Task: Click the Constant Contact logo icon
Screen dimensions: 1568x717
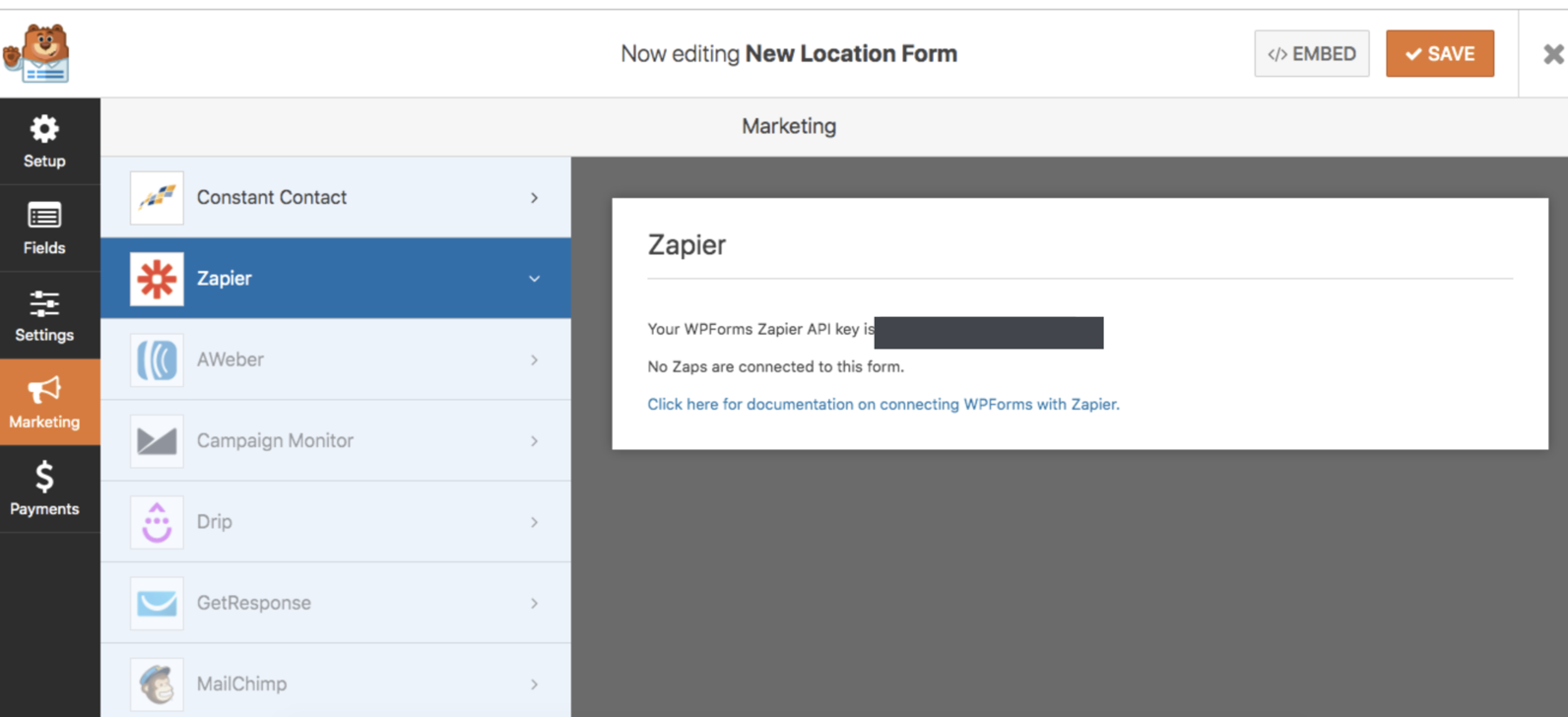Action: click(x=157, y=198)
